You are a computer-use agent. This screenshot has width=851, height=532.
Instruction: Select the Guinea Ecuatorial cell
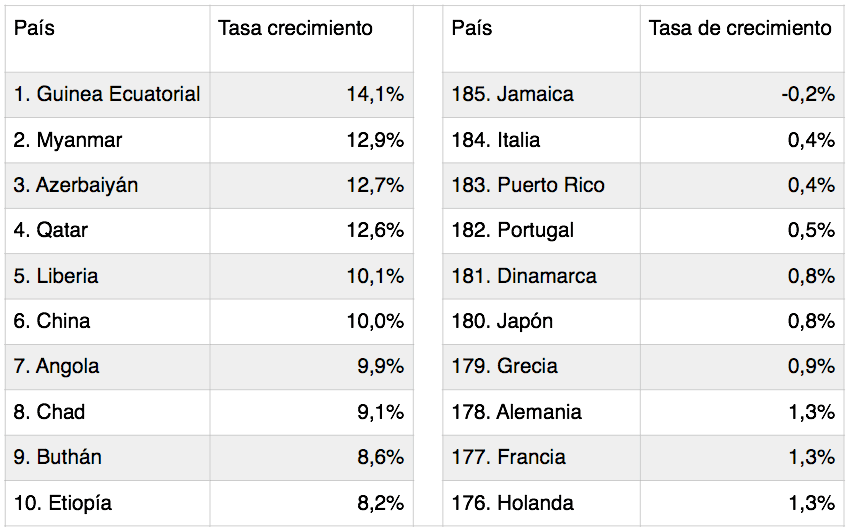coord(107,95)
